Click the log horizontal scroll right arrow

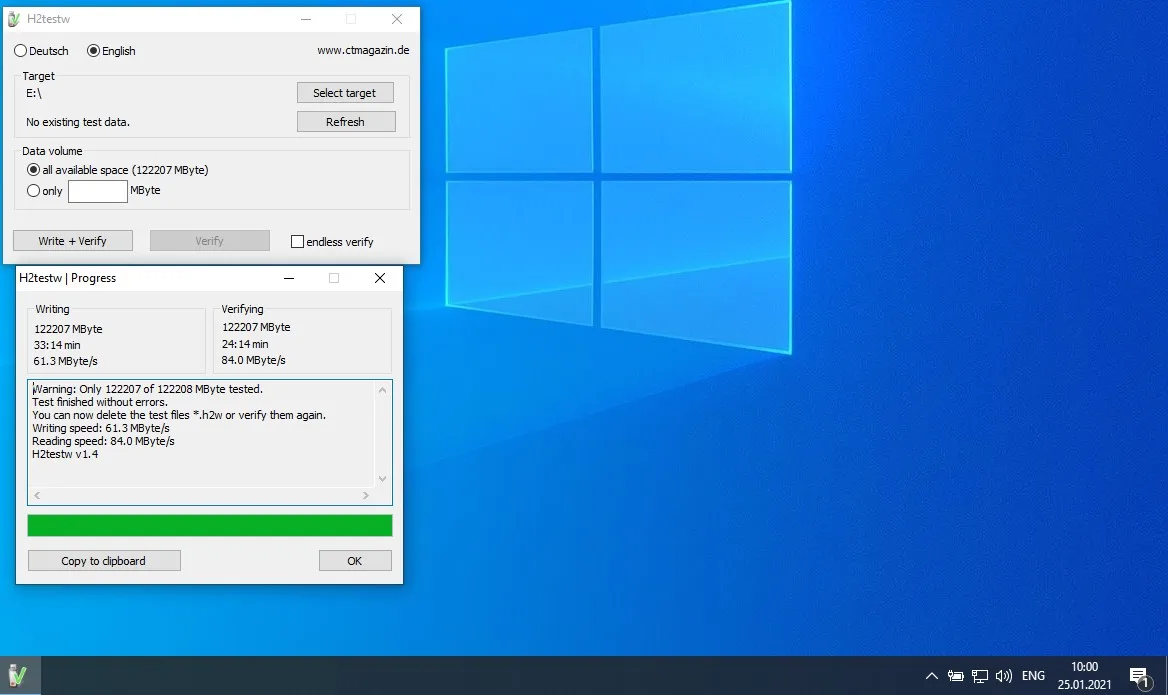point(366,495)
